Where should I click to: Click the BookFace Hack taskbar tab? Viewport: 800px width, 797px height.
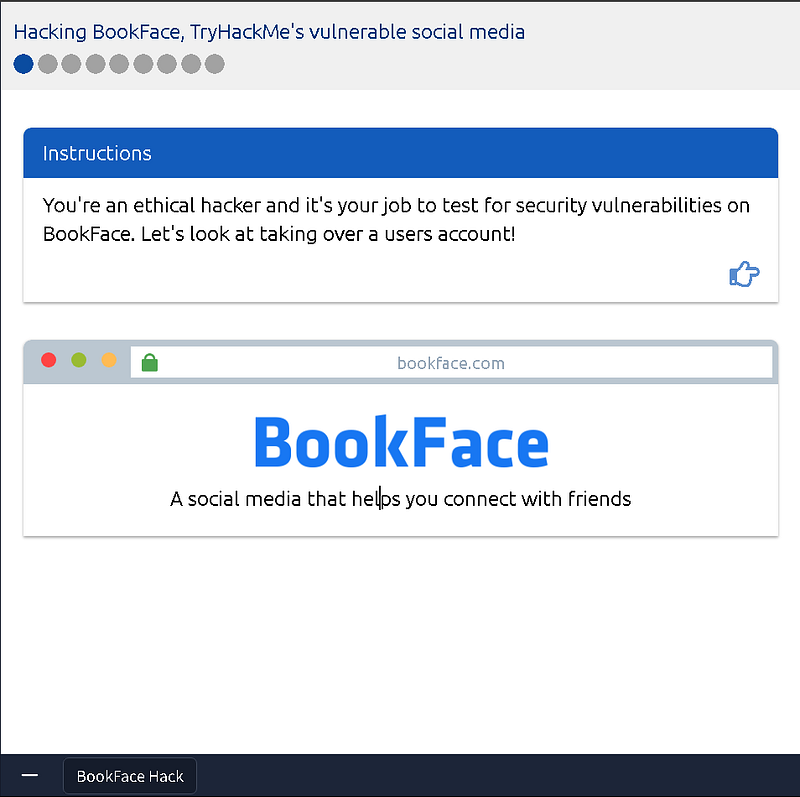click(130, 776)
